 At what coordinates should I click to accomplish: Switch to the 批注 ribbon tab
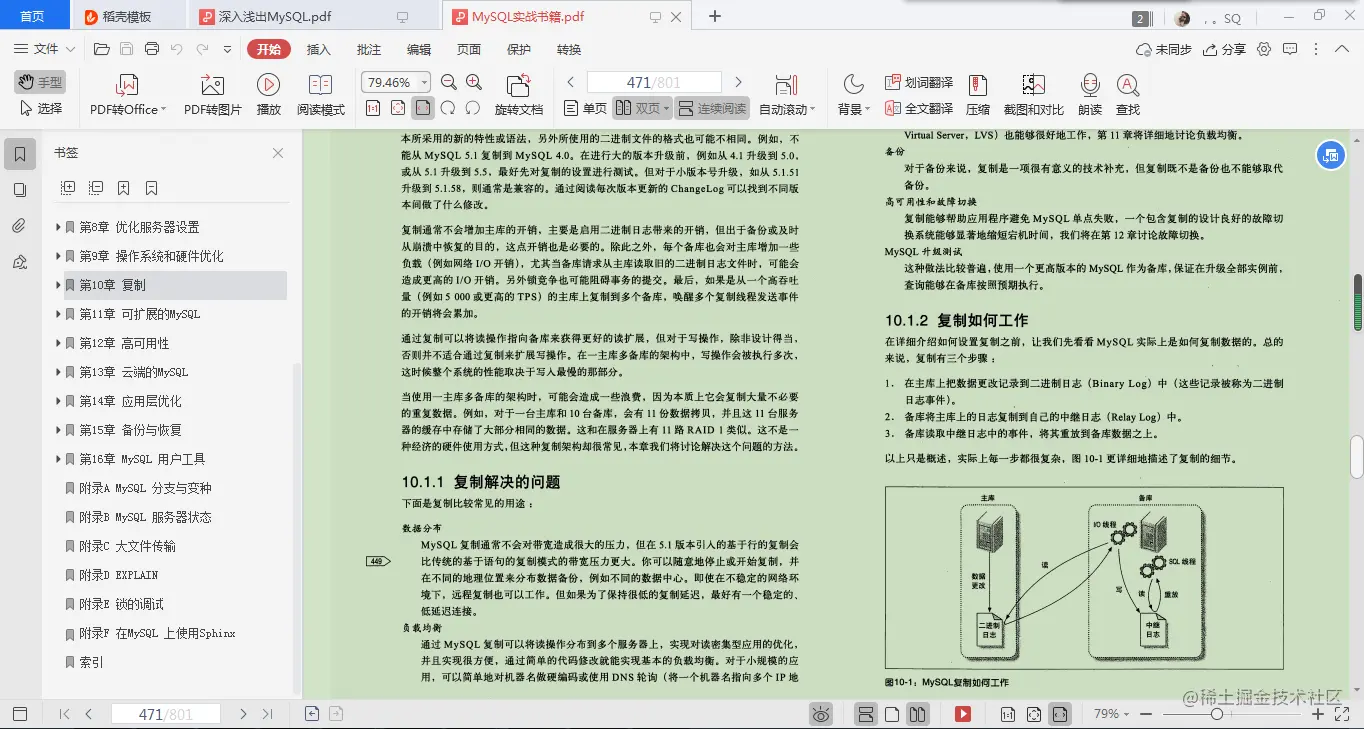tap(369, 49)
